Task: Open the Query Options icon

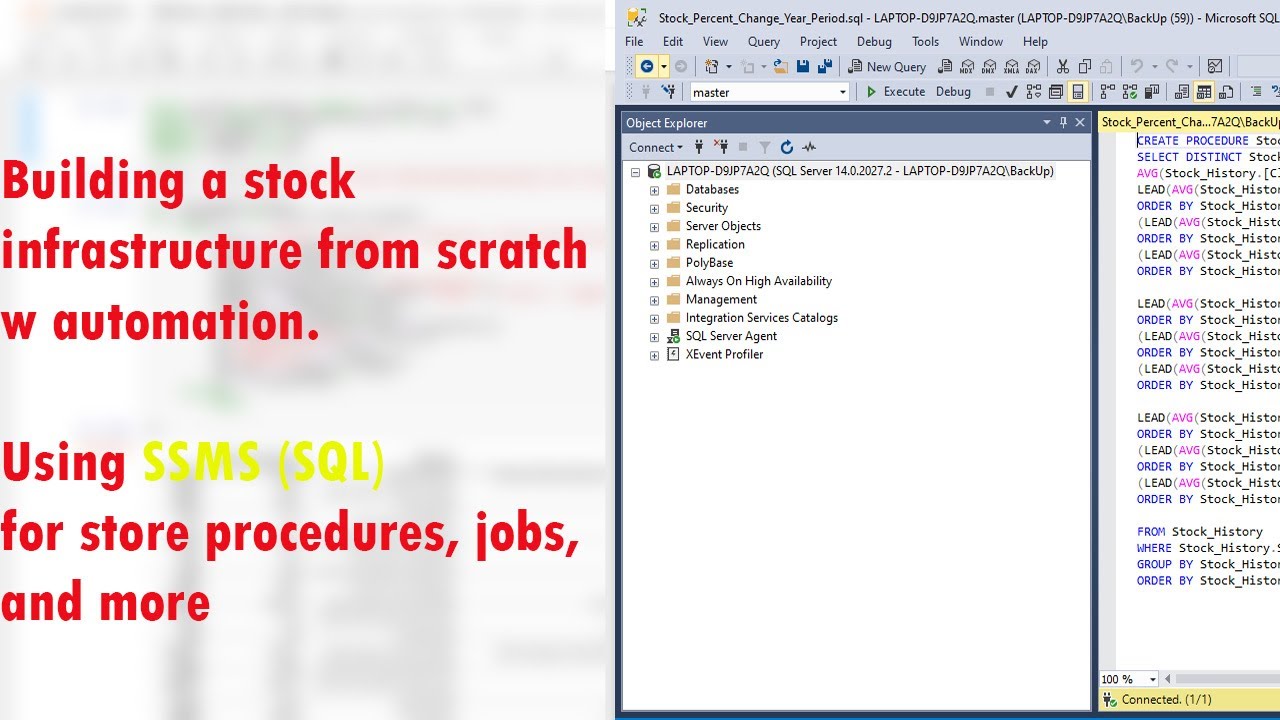Action: pos(1056,92)
